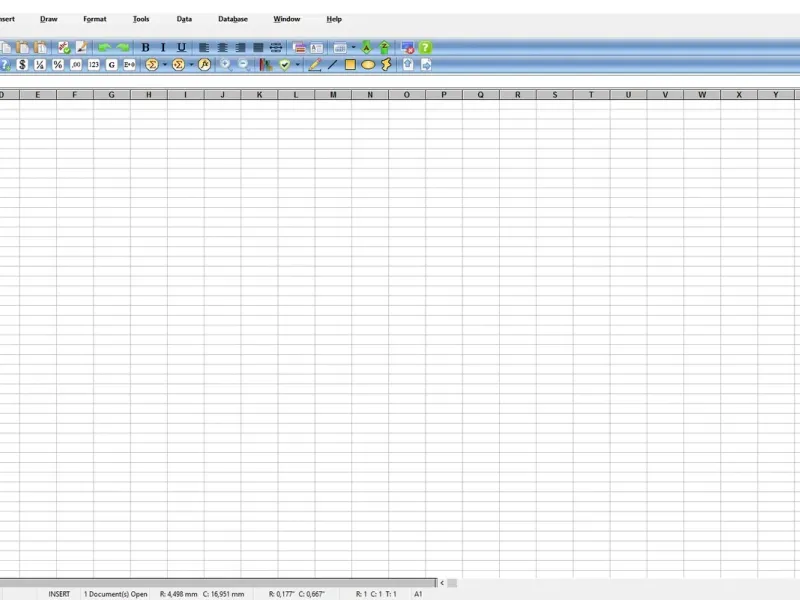Click the Redo green arrow
Screen dimensions: 800x600
[123, 47]
